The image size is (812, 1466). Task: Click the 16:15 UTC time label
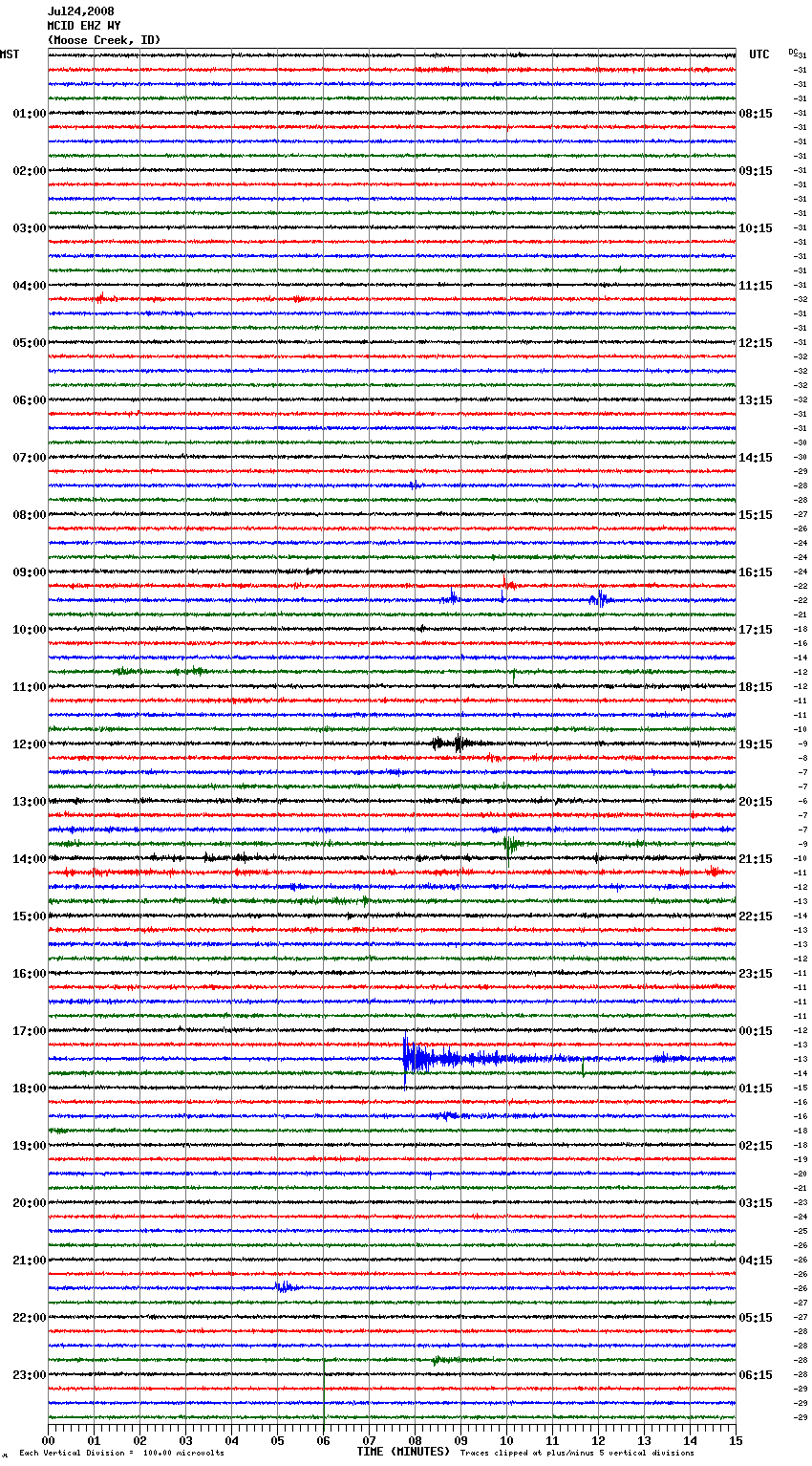[x=756, y=572]
